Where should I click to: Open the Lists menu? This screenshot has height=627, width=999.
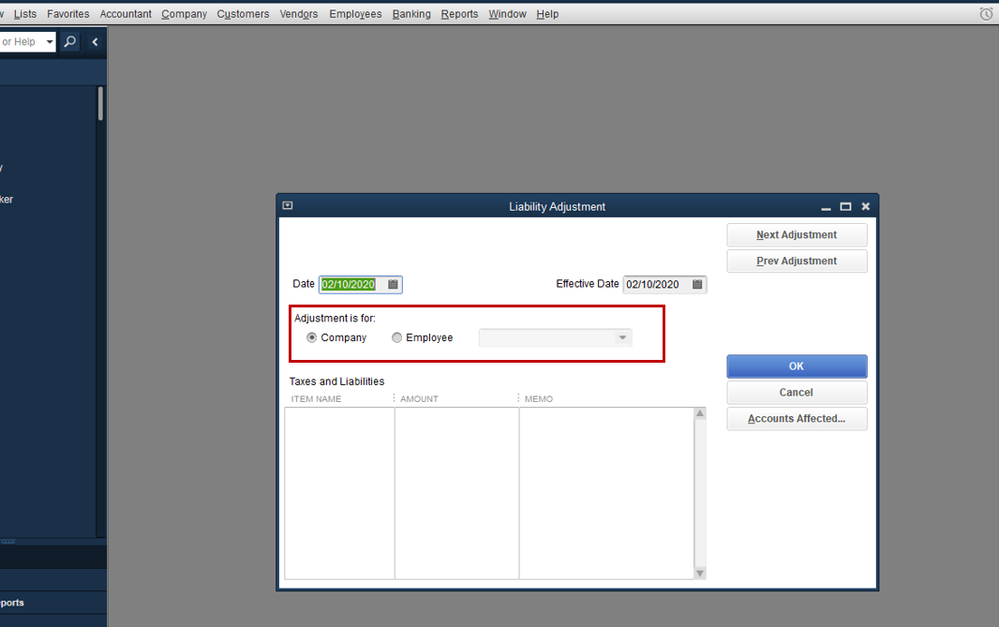[x=25, y=14]
